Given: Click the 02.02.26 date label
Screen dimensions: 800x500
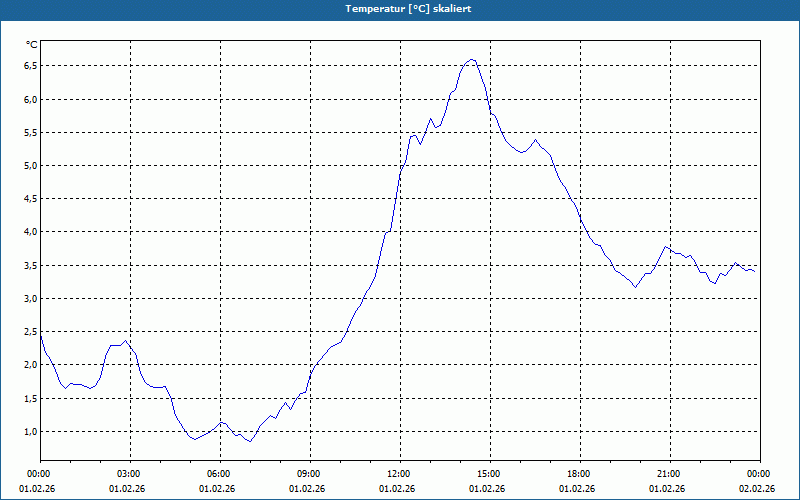Looking at the screenshot, I should 757,489.
